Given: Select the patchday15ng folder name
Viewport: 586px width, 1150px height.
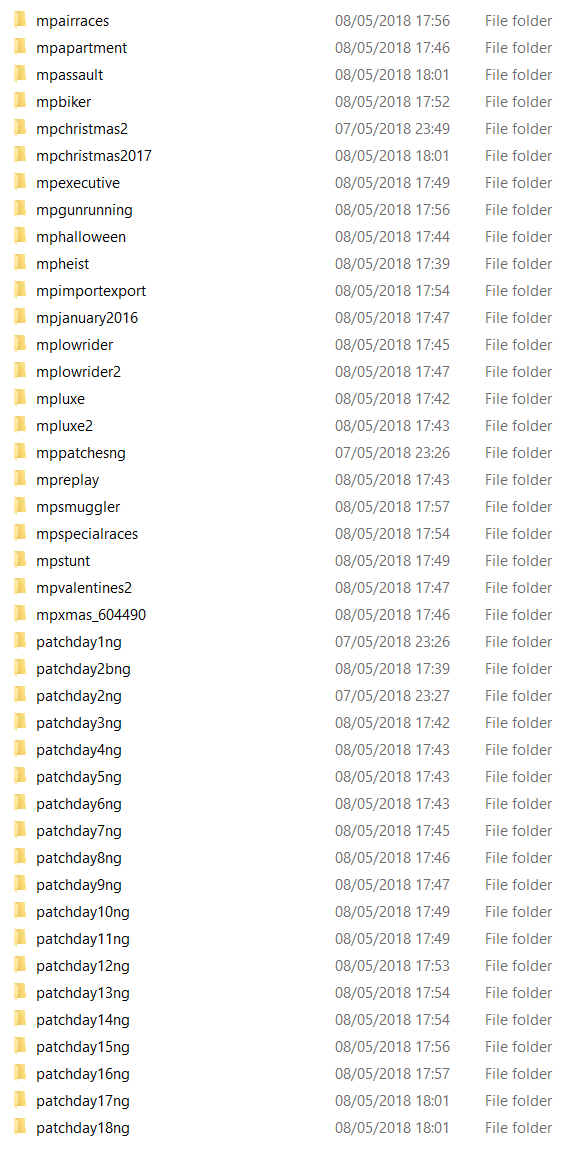Looking at the screenshot, I should pos(83,1047).
